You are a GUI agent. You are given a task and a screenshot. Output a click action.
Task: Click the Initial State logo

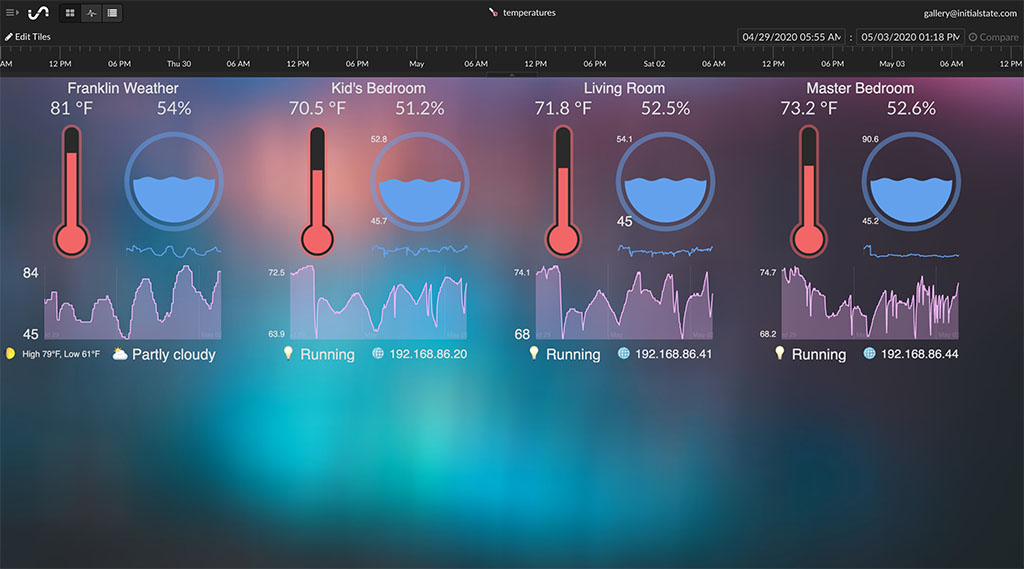[x=38, y=13]
